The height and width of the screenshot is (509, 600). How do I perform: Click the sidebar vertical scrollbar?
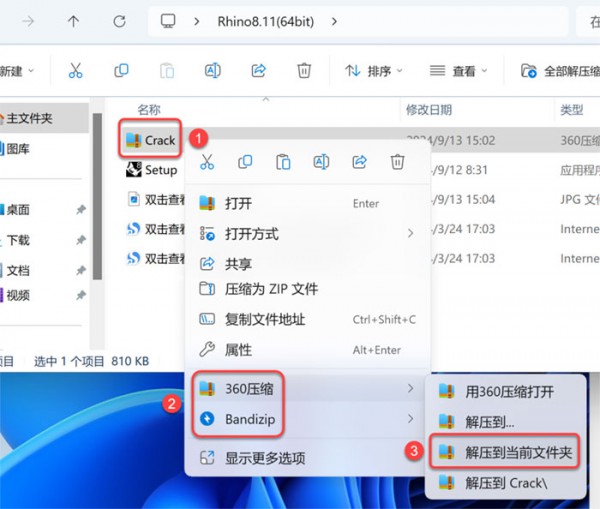[x=97, y=196]
